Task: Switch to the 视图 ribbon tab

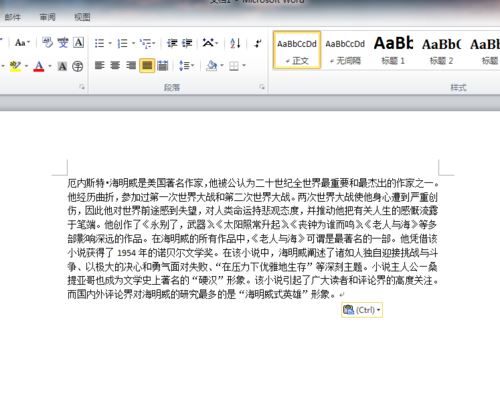Action: tap(82, 17)
